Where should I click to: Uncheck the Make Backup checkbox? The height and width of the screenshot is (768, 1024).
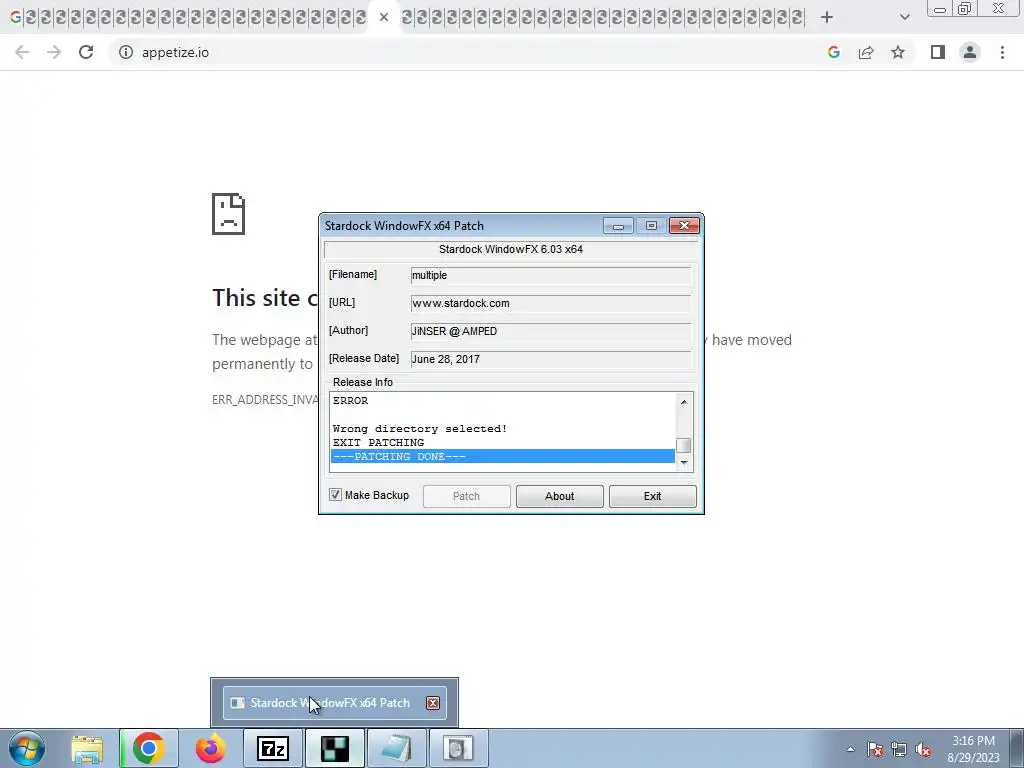tap(336, 495)
